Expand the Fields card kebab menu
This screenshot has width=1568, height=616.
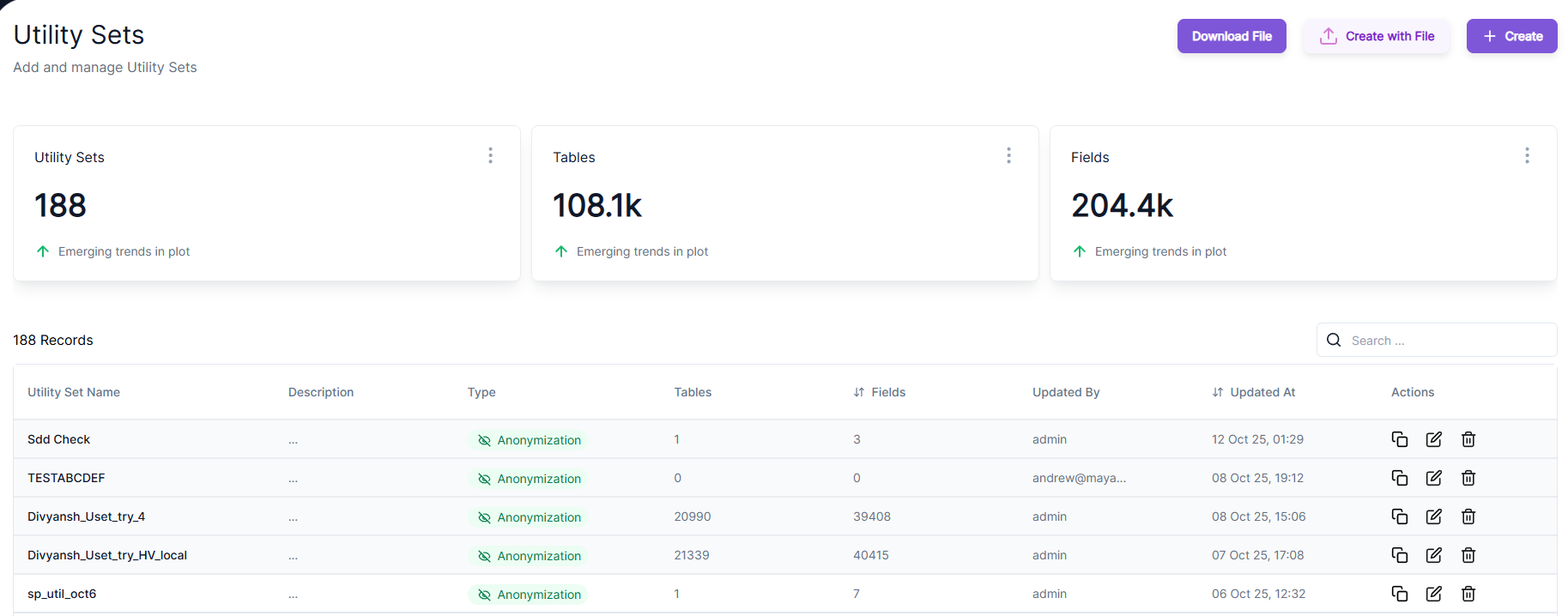pos(1526,155)
